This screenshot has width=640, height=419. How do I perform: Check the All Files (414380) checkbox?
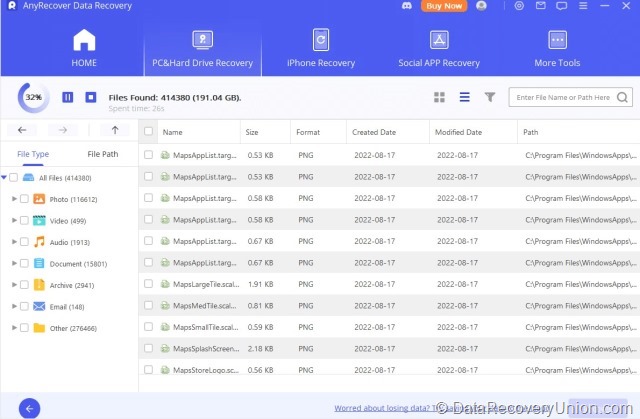(x=13, y=177)
